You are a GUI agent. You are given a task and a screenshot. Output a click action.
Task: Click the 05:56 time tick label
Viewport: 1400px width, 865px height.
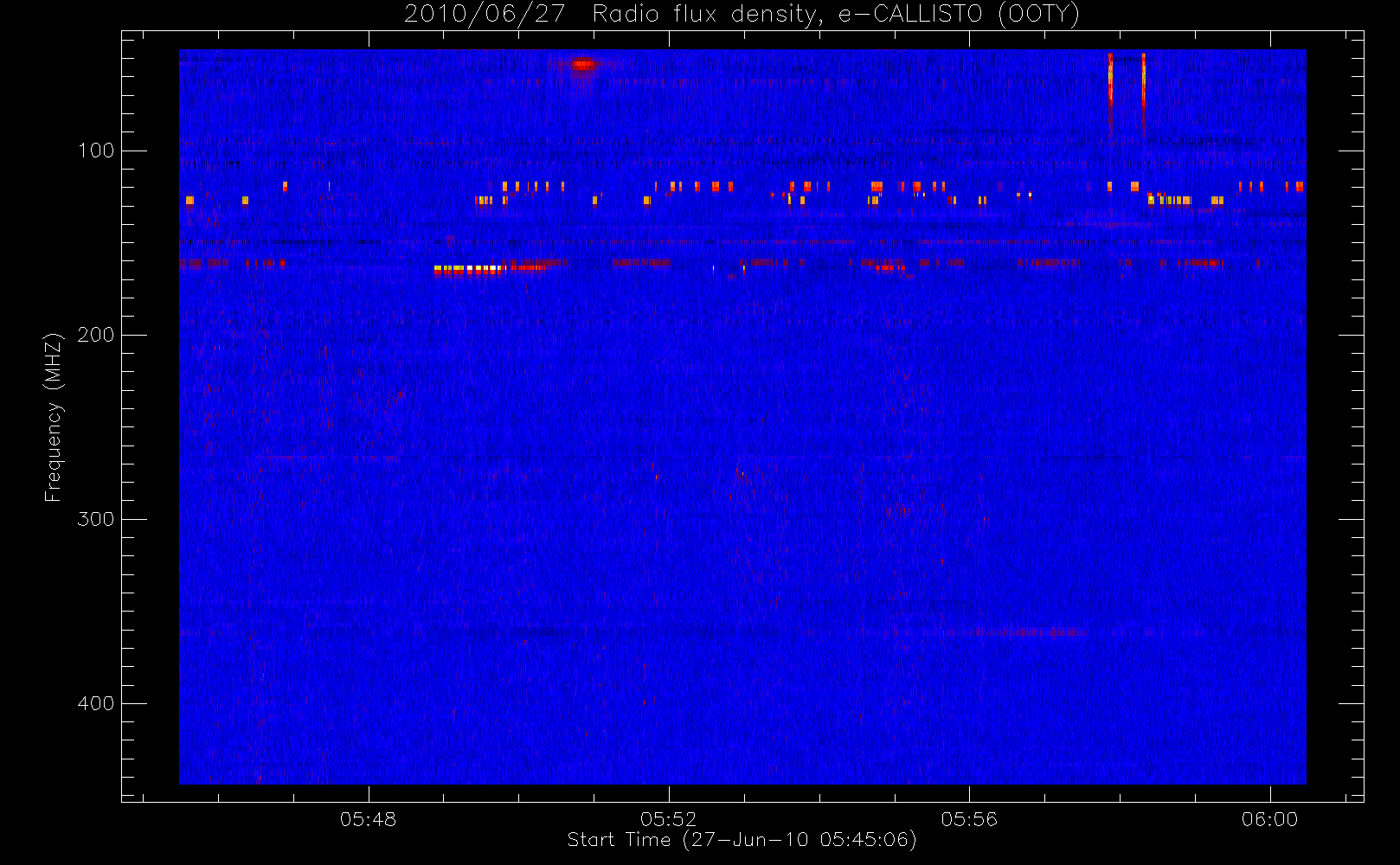969,819
